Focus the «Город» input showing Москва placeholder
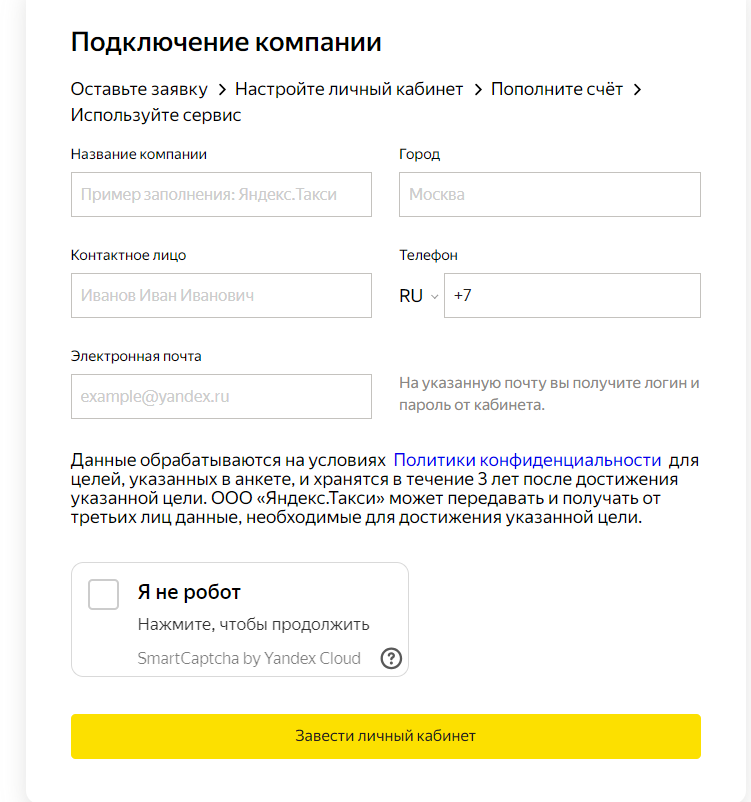The height and width of the screenshot is (802, 751). (549, 194)
